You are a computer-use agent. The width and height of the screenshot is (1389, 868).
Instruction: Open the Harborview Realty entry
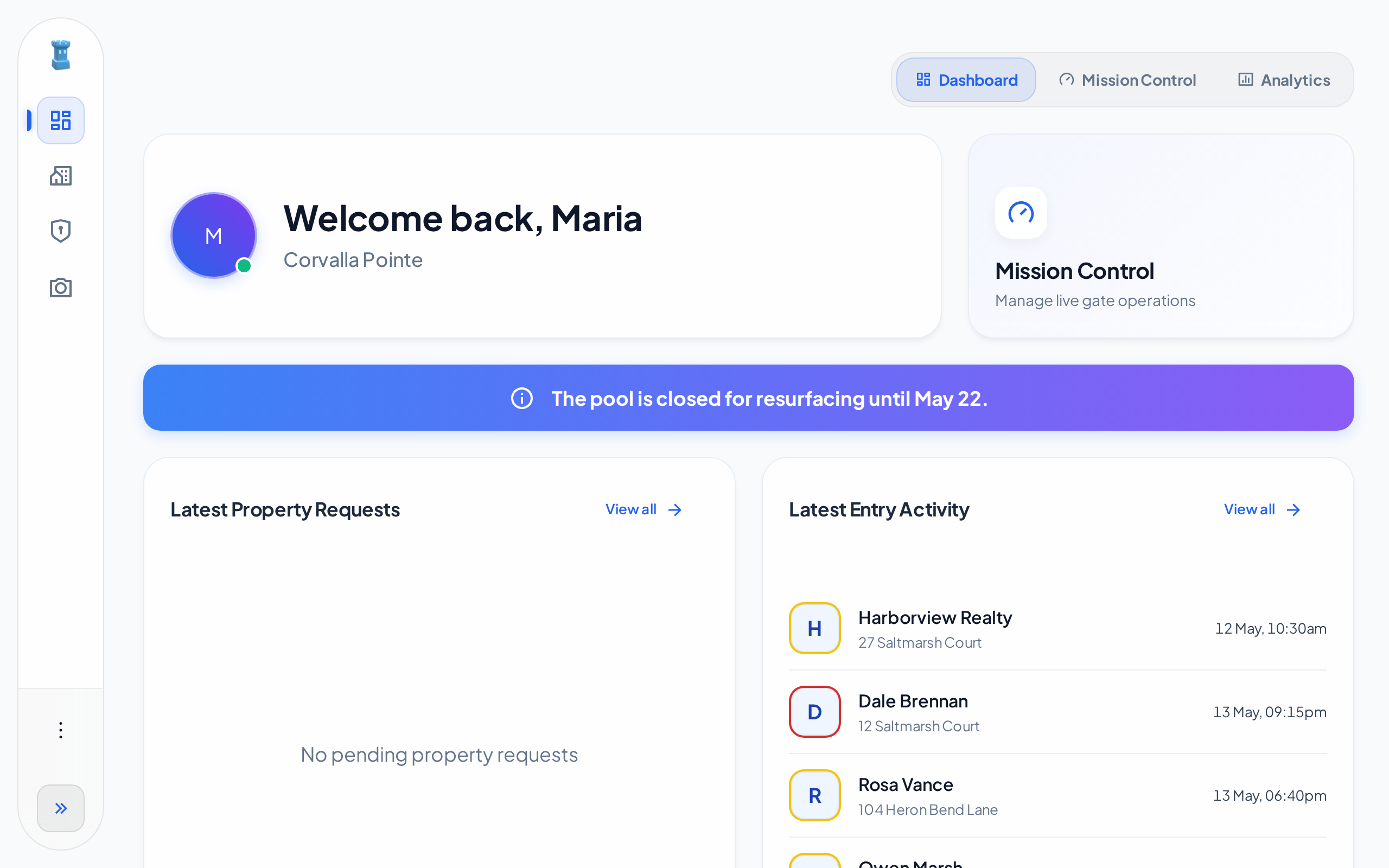pos(1057,628)
